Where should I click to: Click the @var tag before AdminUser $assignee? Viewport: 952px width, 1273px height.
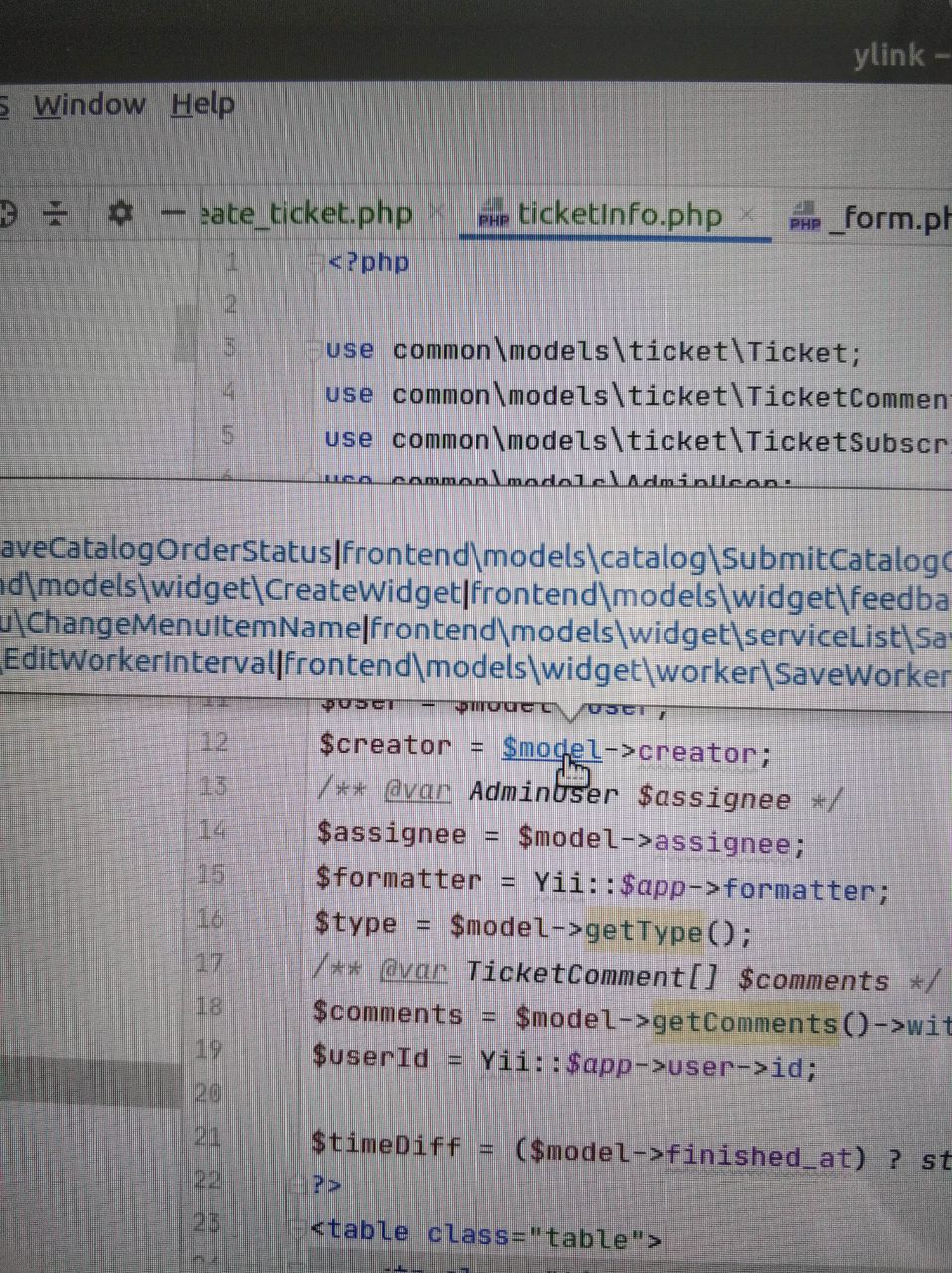coord(416,792)
